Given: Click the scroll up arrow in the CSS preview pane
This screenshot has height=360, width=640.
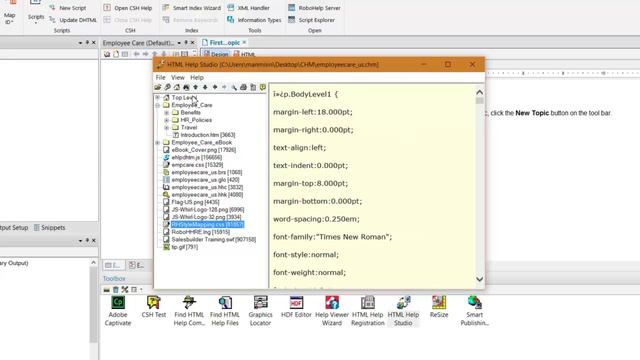Looking at the screenshot, I should (480, 93).
